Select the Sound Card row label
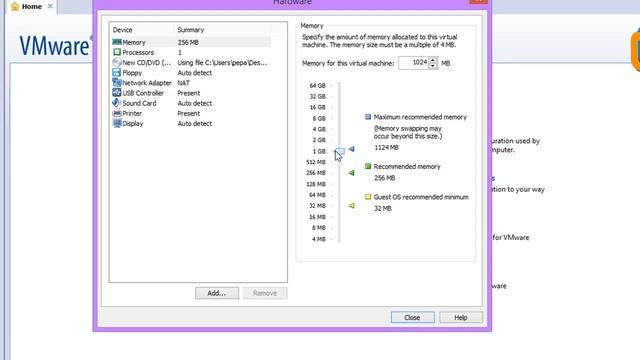The width and height of the screenshot is (640, 360). [x=139, y=103]
